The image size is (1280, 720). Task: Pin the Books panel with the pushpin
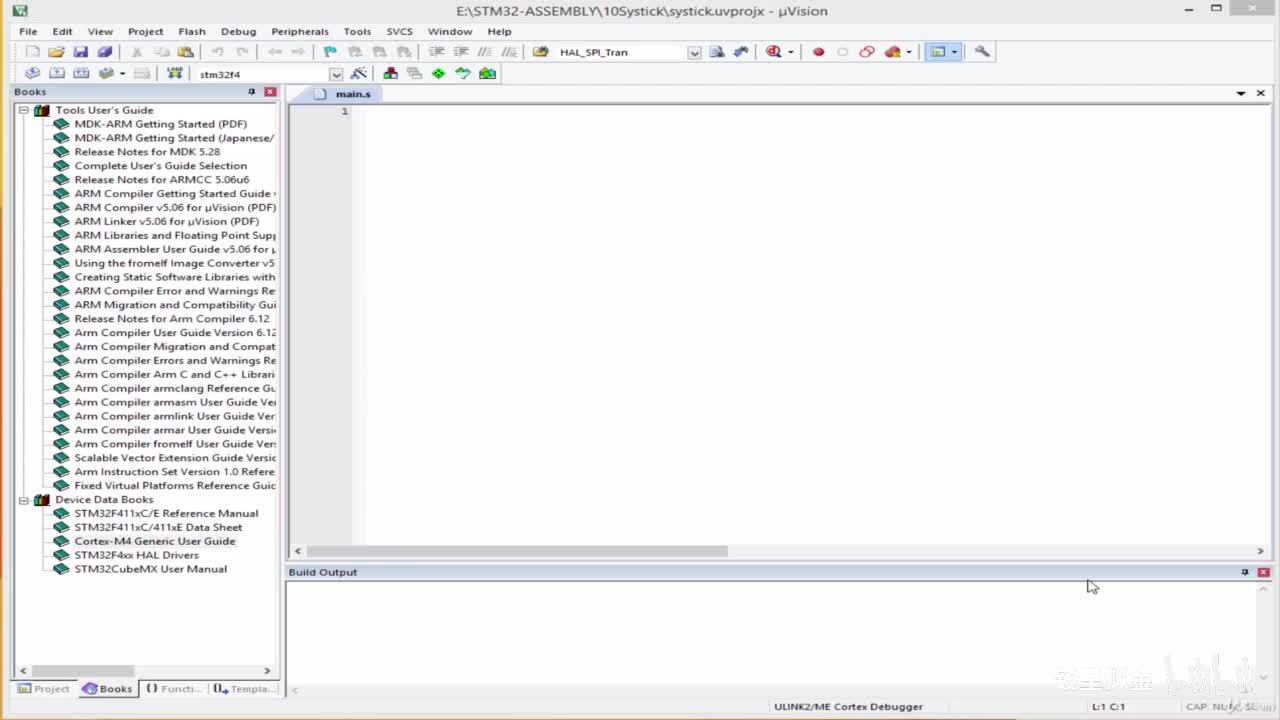252,92
